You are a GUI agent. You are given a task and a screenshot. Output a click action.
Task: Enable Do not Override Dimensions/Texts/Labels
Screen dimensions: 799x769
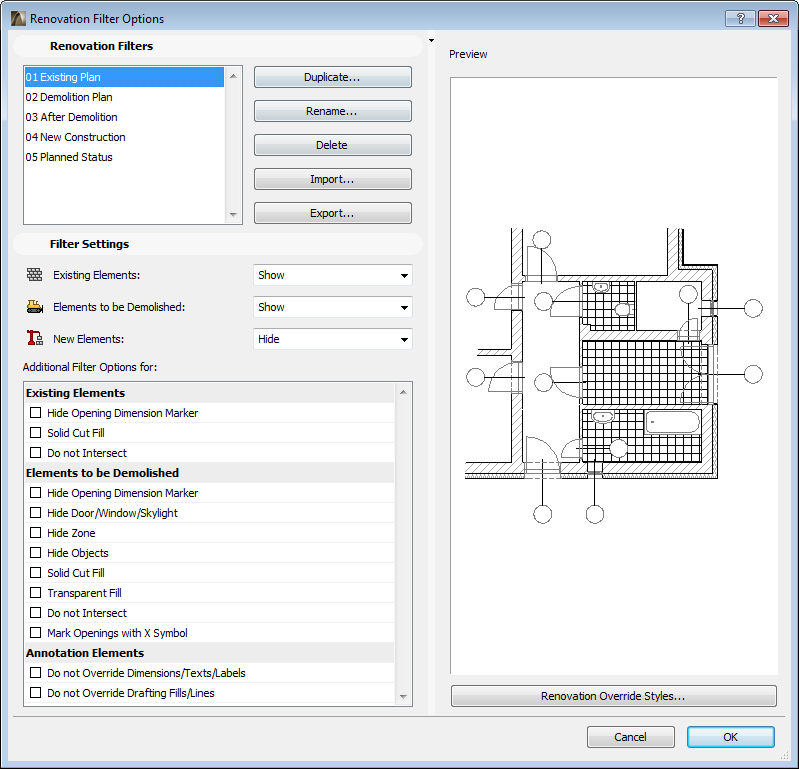pos(36,673)
